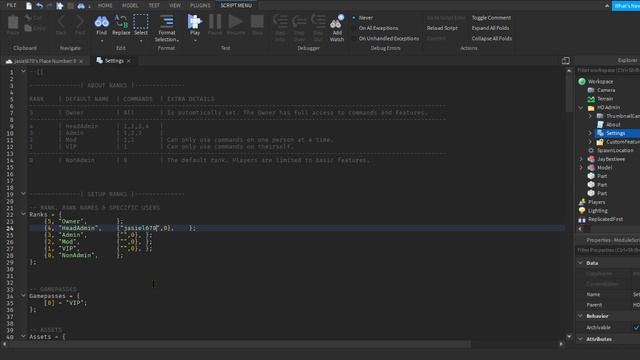The height and width of the screenshot is (360, 640).
Task: Expand the JayBestieee model
Action: click(x=581, y=159)
